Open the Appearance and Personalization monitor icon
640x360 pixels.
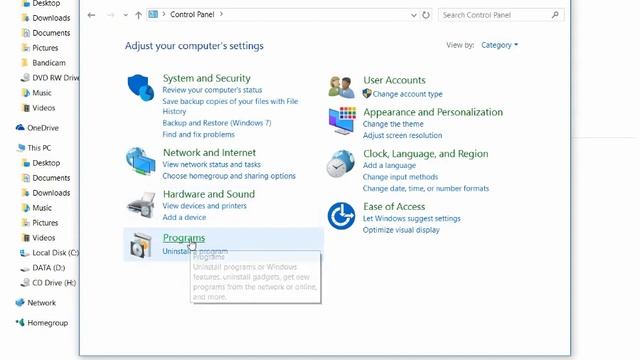[x=342, y=120]
